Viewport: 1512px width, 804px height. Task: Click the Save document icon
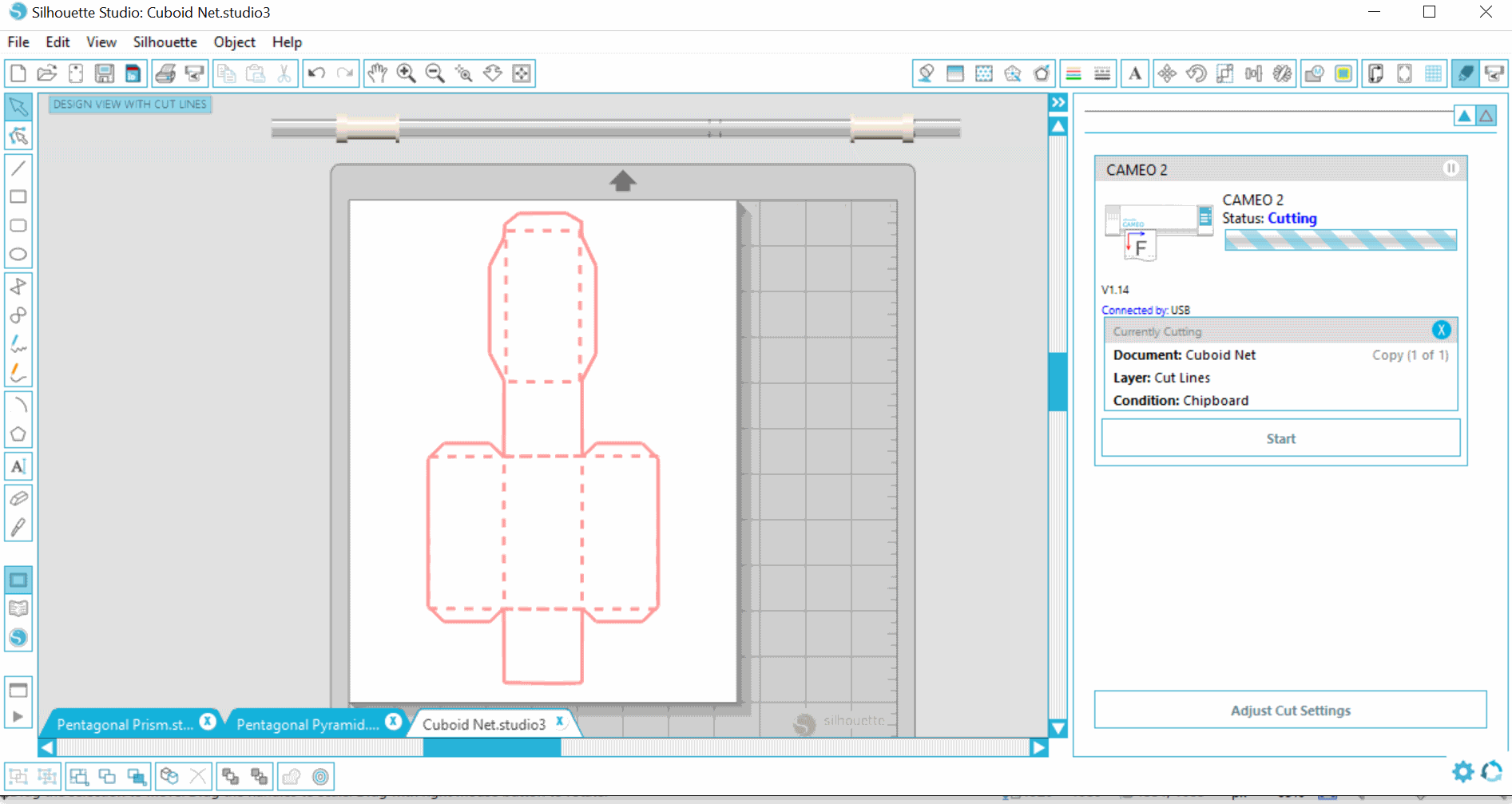coord(104,73)
